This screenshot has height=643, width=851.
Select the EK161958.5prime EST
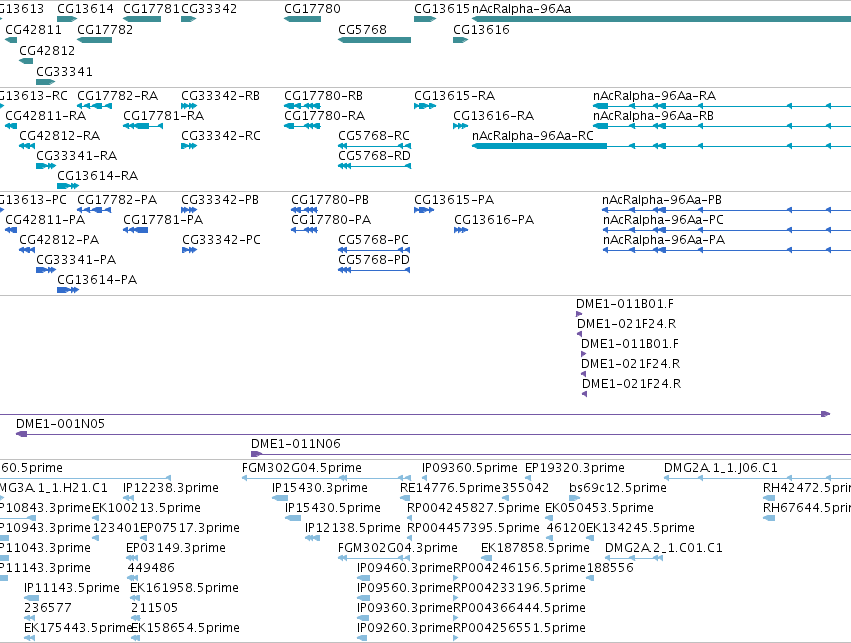point(185,588)
